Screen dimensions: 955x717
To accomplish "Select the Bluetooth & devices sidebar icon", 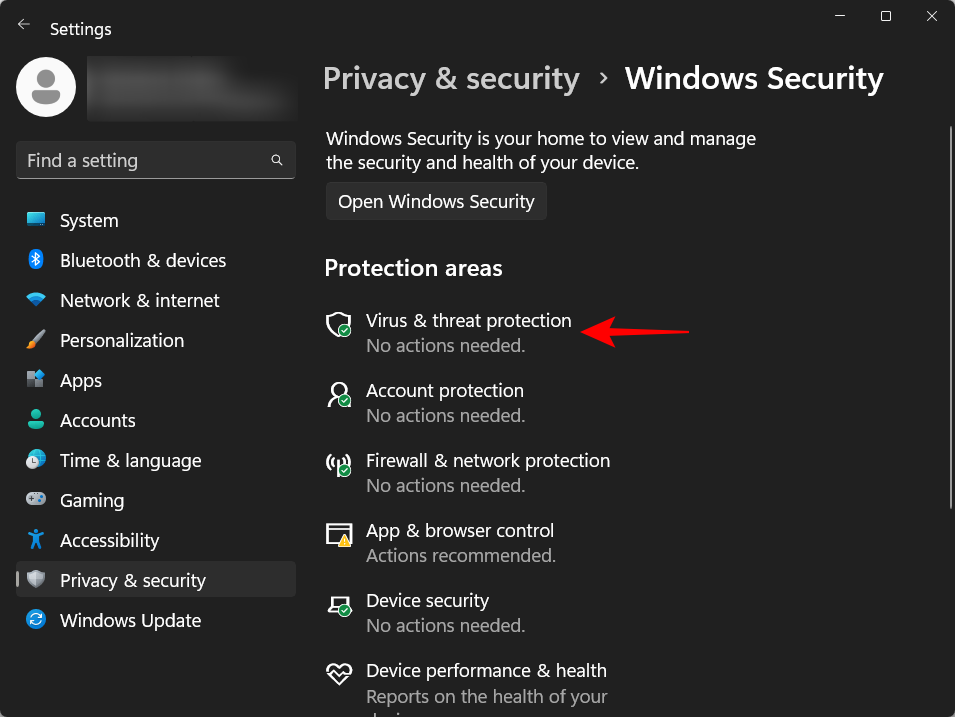I will (x=36, y=260).
